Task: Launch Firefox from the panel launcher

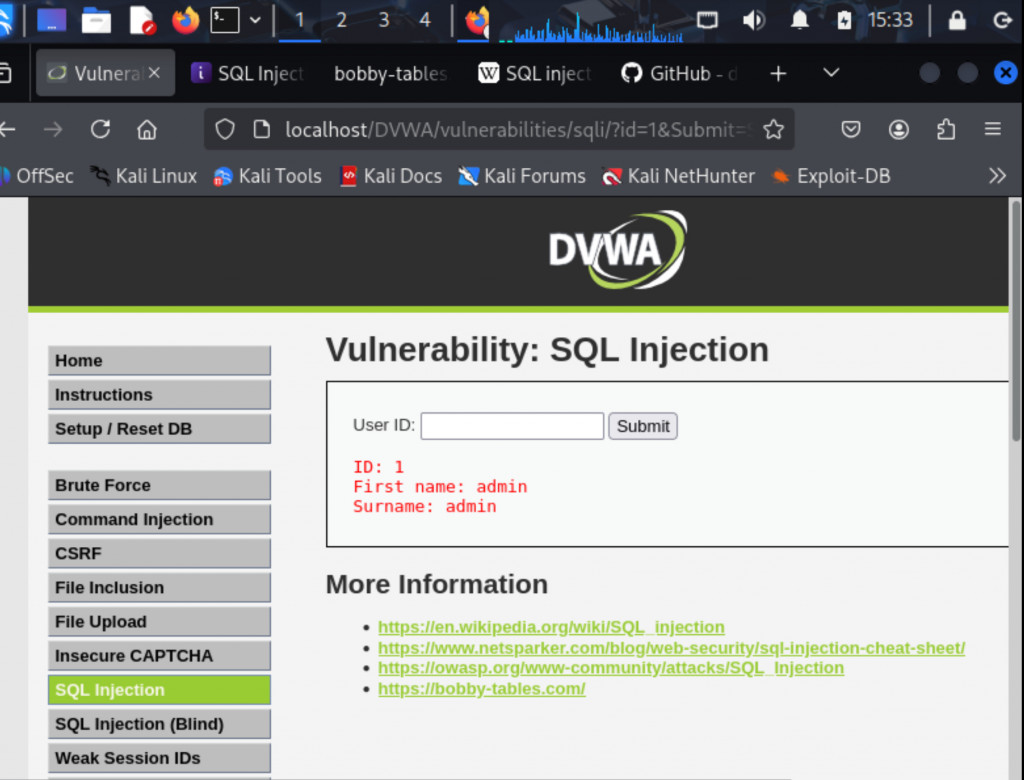Action: coord(185,20)
